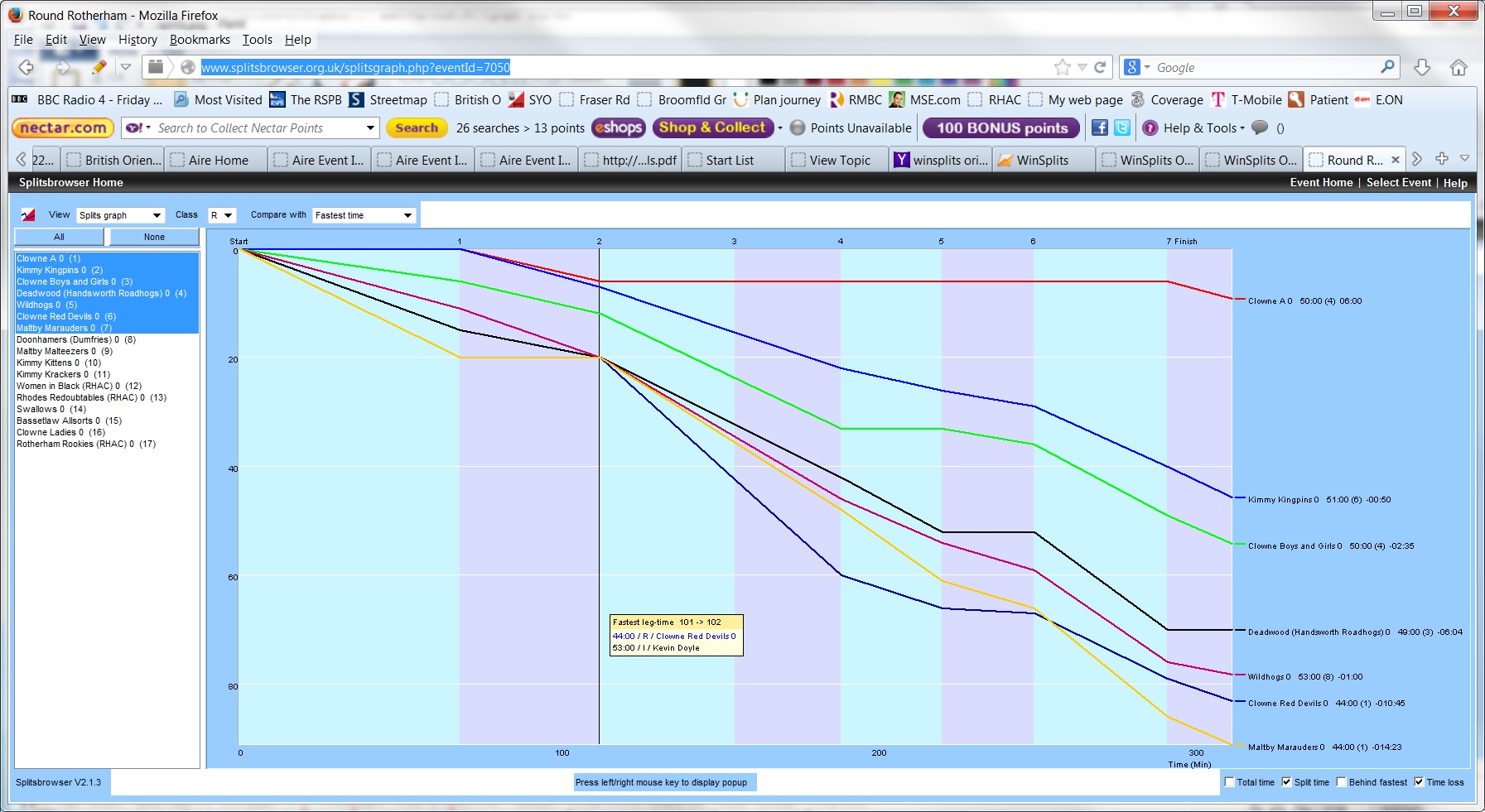Expand the Class dropdown
This screenshot has height=812, width=1485.
coord(222,215)
